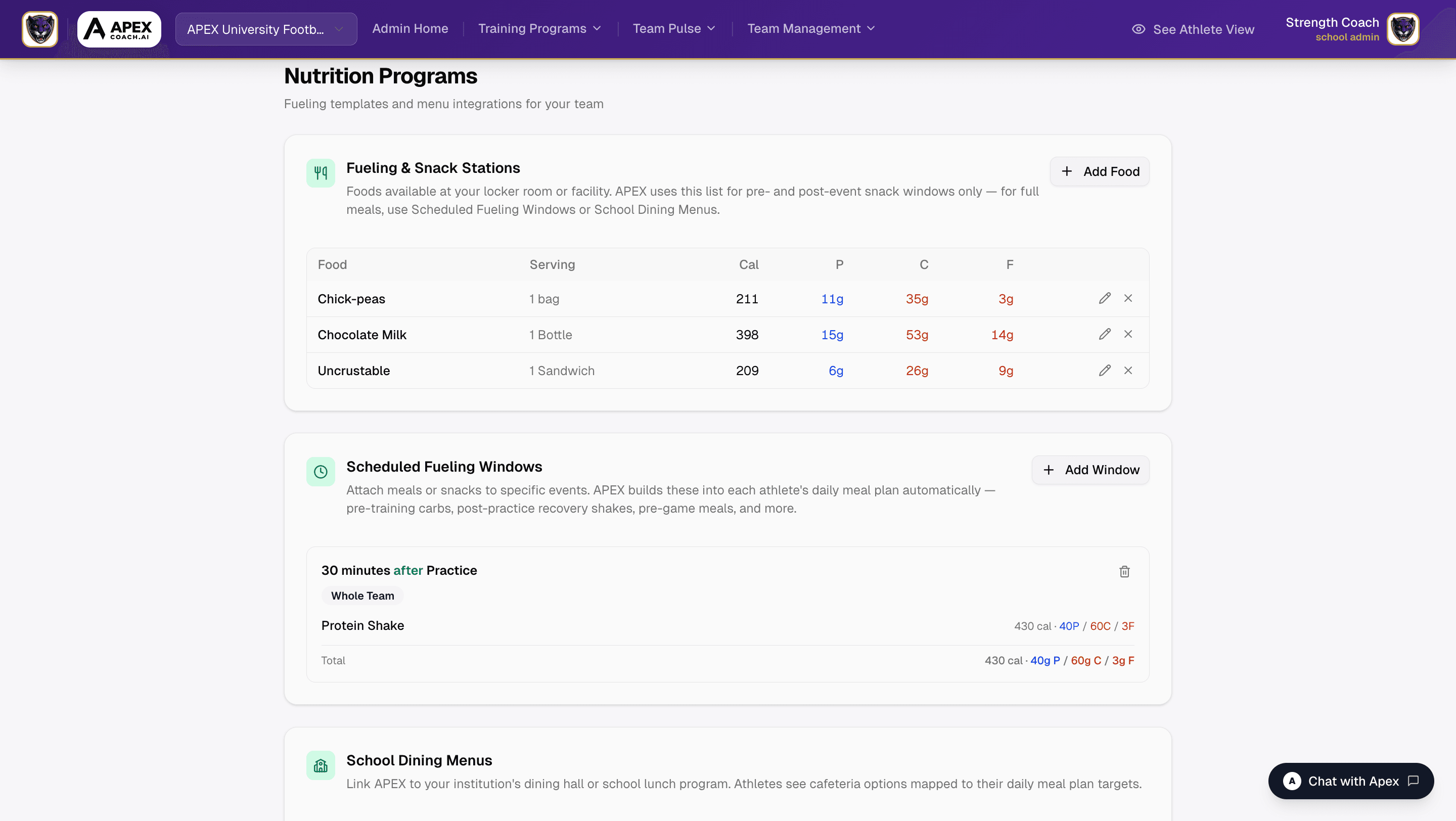This screenshot has width=1456, height=821.
Task: Open Strength Coach profile avatar
Action: click(x=1402, y=29)
